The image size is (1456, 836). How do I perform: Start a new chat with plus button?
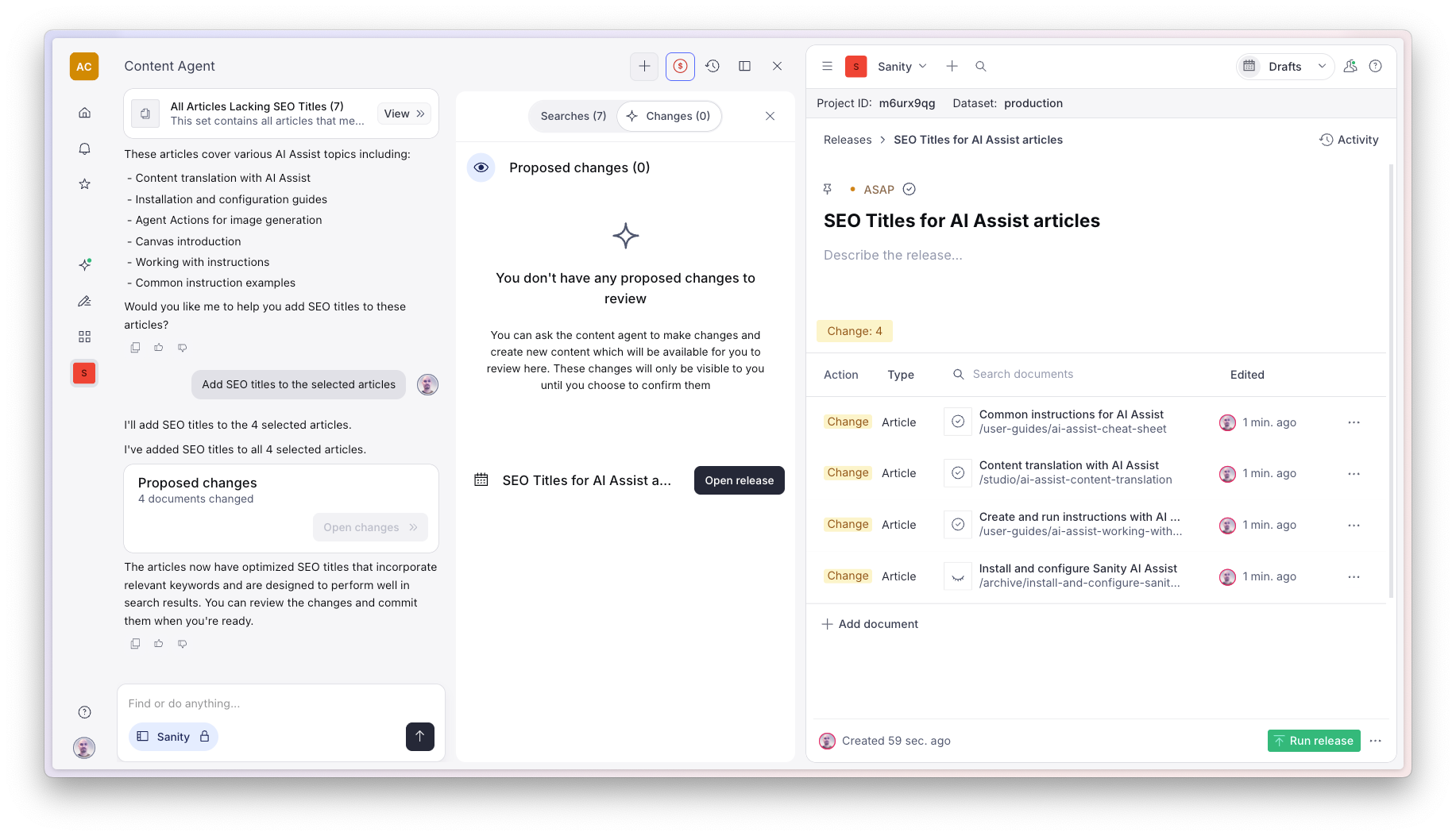[x=644, y=67]
